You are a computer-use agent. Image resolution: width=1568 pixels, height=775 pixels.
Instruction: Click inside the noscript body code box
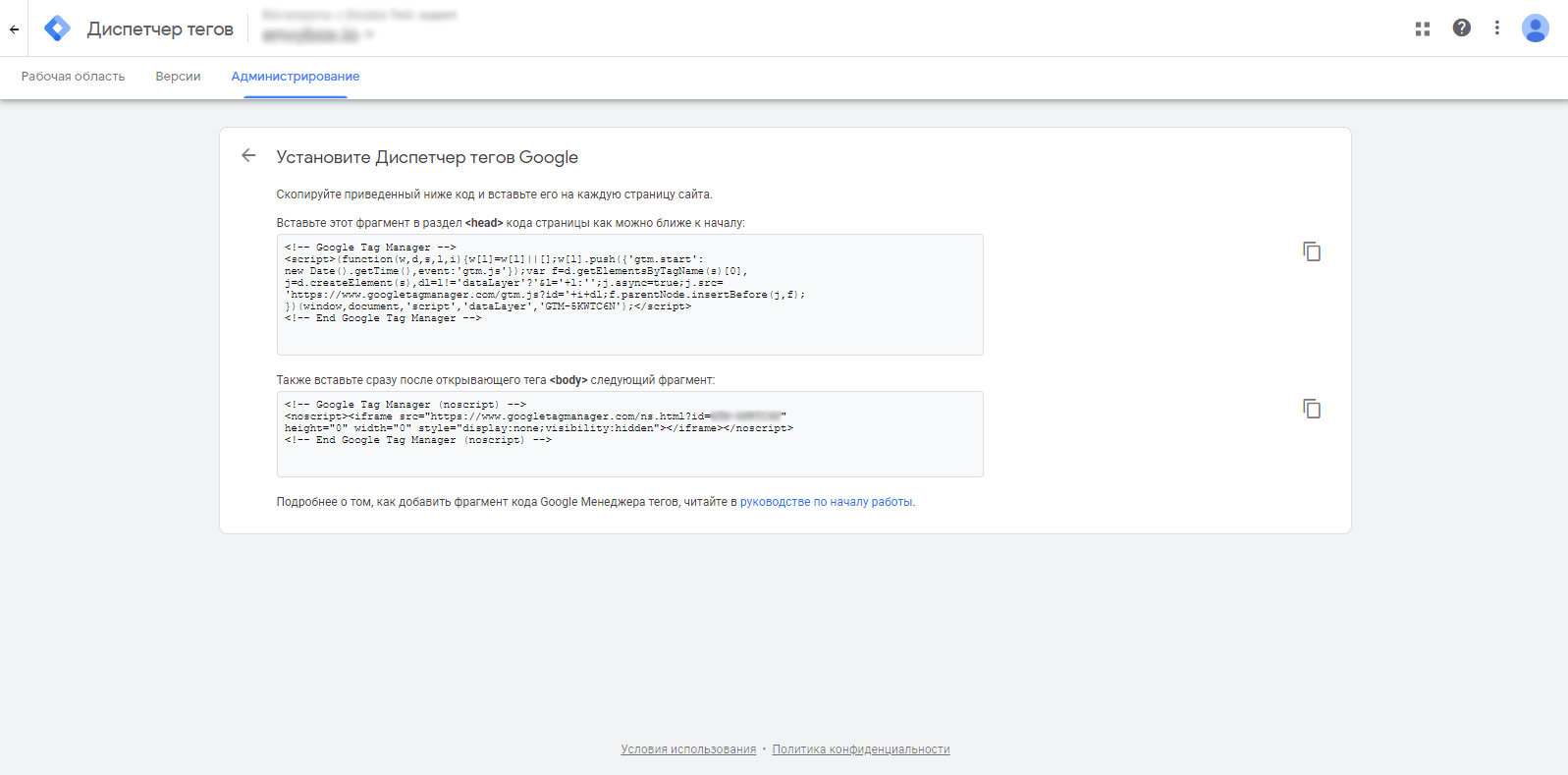tap(629, 434)
